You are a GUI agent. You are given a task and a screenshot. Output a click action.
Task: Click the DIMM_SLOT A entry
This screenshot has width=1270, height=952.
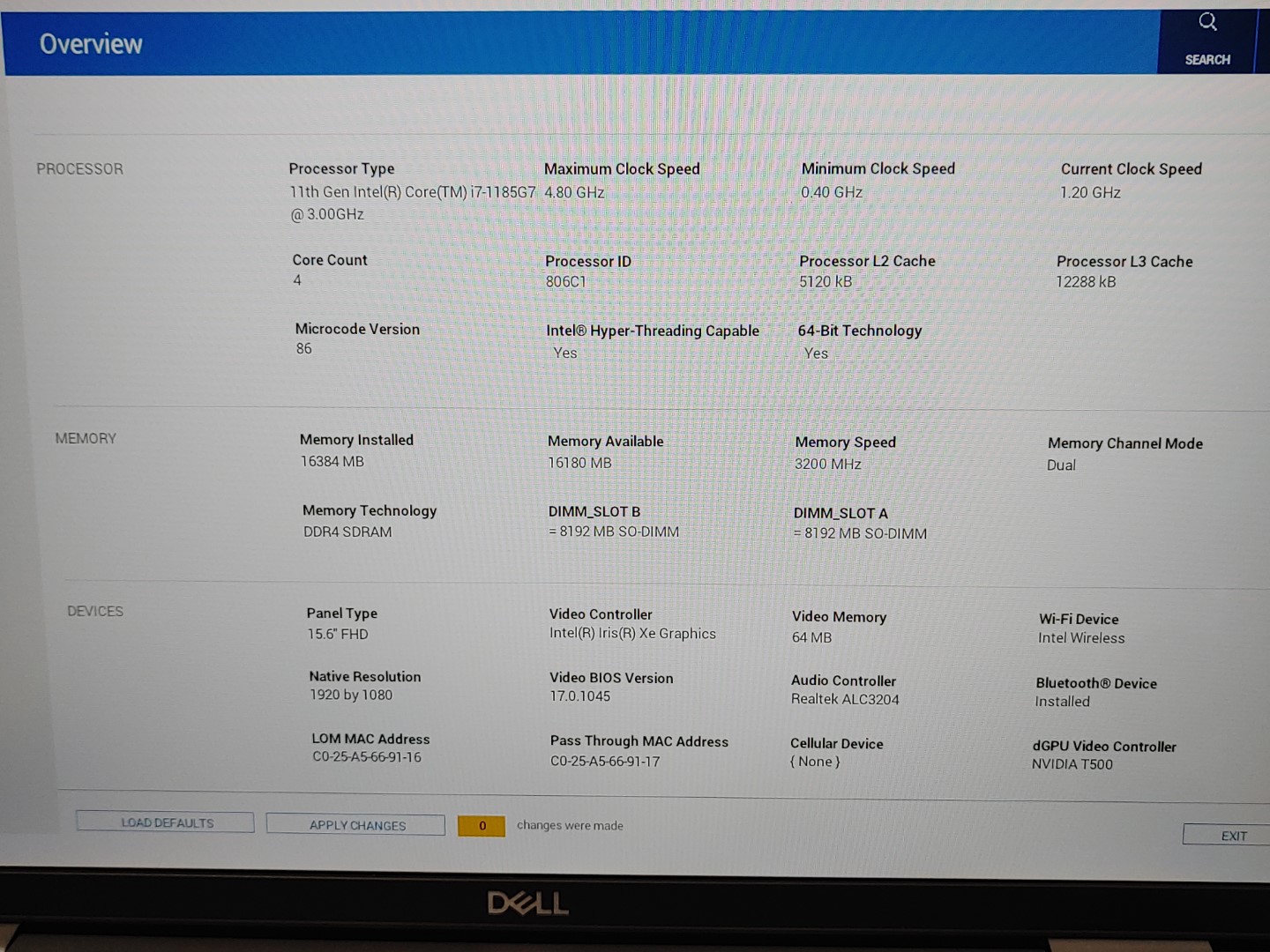point(860,533)
